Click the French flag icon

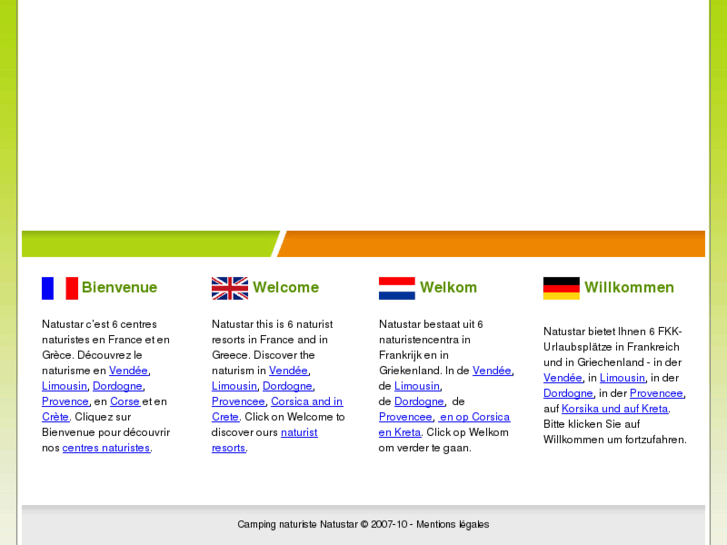click(60, 288)
